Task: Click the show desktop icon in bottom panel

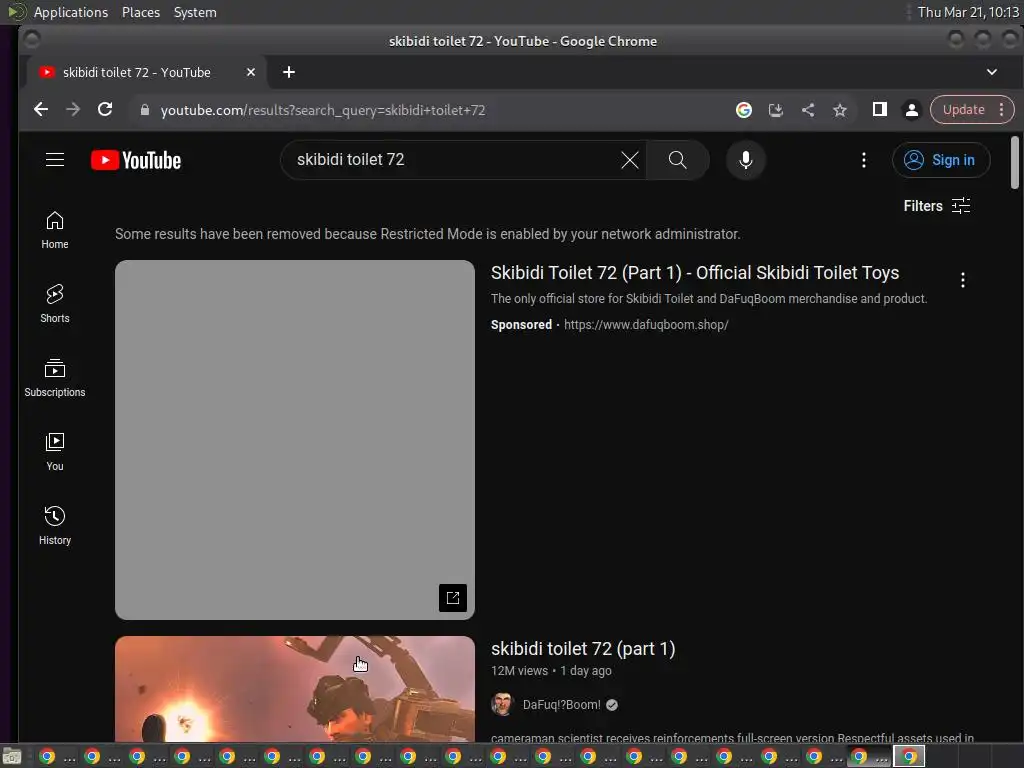Action: (x=12, y=757)
